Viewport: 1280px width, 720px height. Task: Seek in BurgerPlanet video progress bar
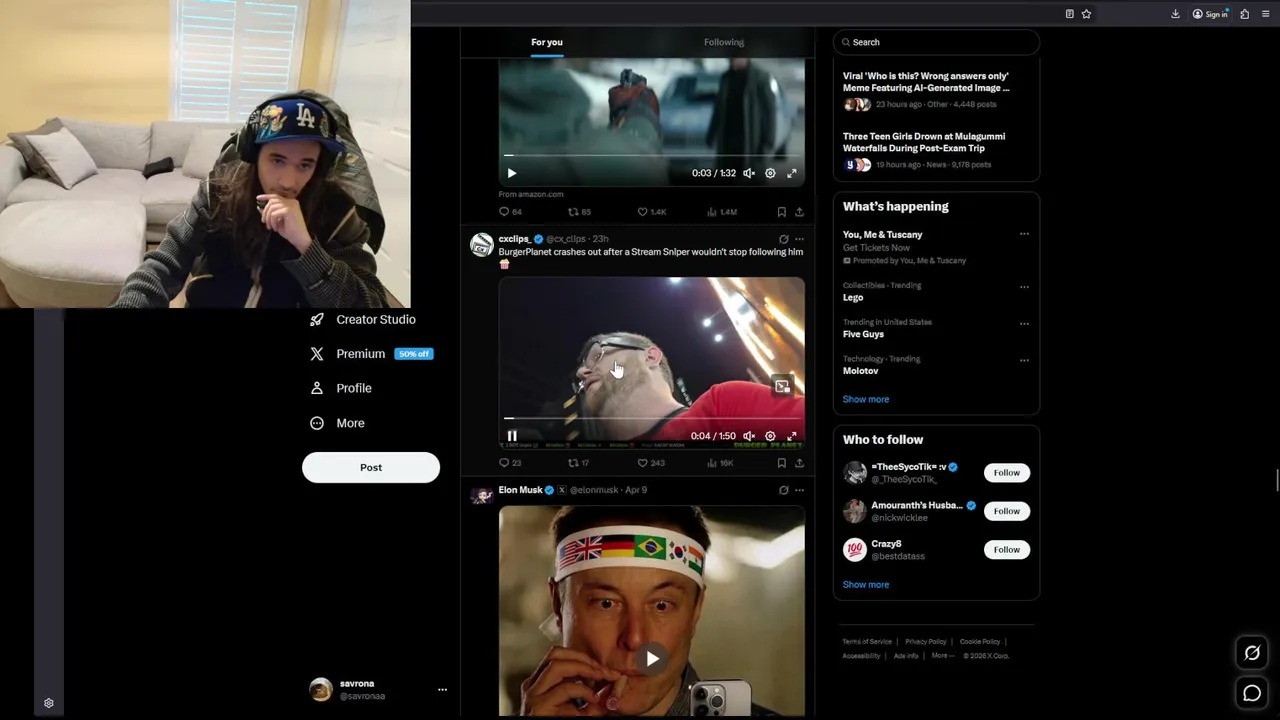click(x=651, y=418)
